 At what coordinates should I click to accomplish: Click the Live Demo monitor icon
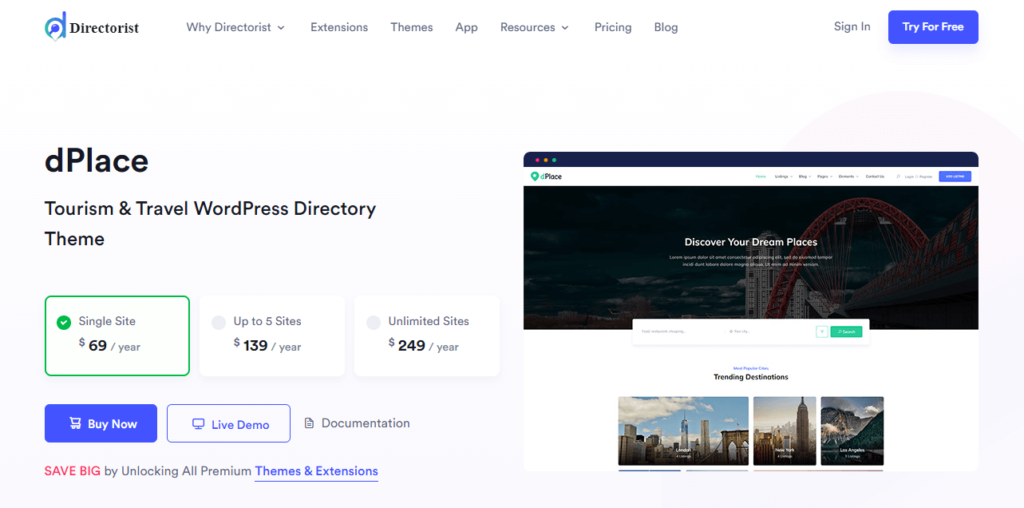[x=199, y=424]
